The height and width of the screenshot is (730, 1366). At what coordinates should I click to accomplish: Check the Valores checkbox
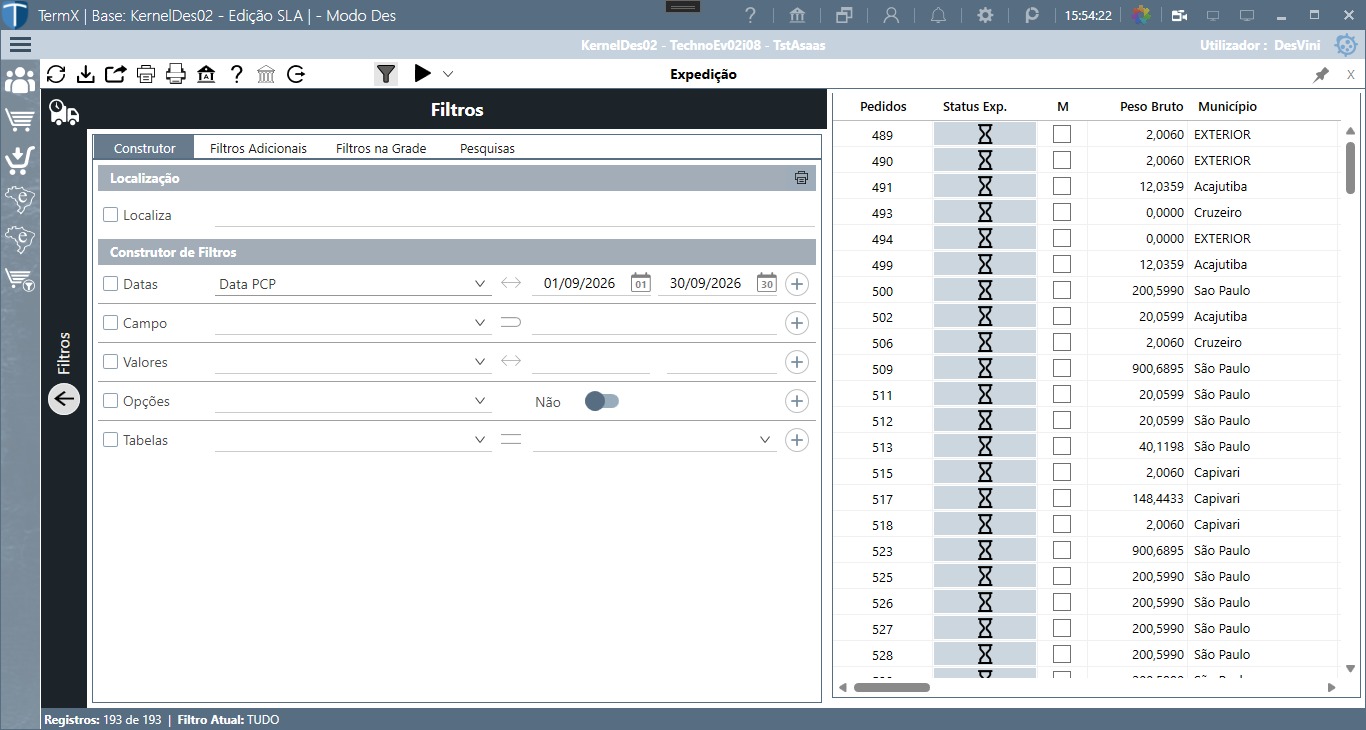click(x=111, y=362)
